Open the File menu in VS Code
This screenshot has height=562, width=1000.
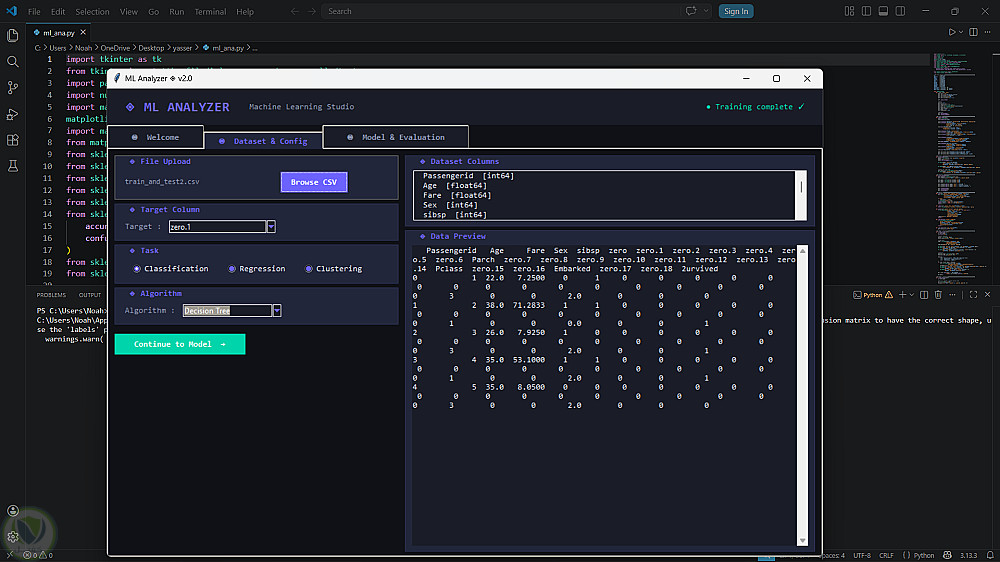pyautogui.click(x=34, y=11)
